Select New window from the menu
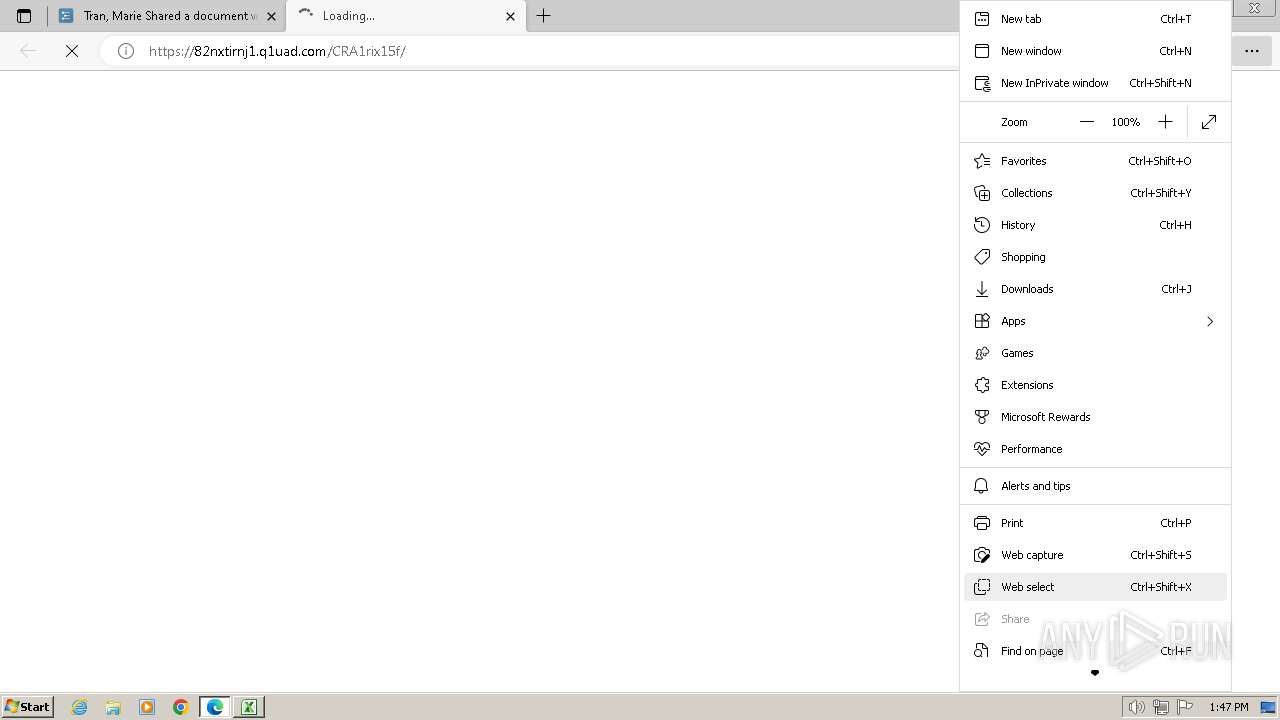The width and height of the screenshot is (1280, 720). (x=1095, y=51)
